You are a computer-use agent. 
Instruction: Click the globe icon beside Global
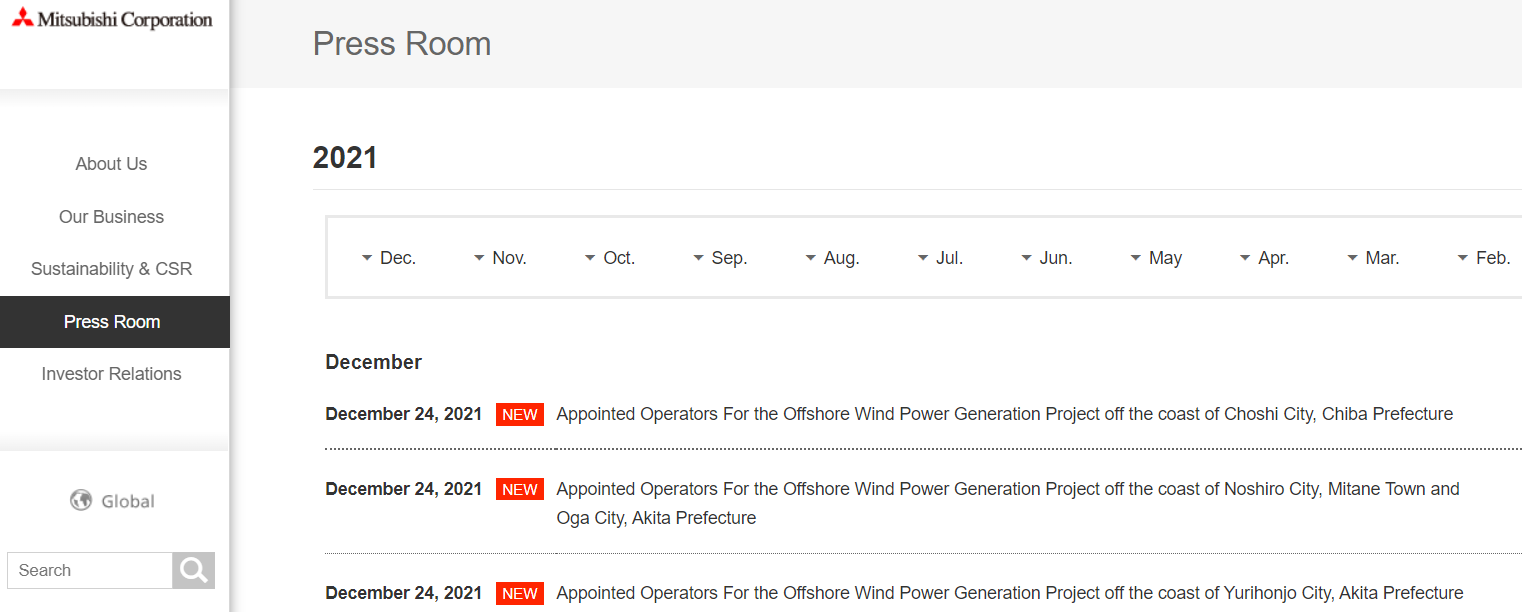tap(81, 501)
